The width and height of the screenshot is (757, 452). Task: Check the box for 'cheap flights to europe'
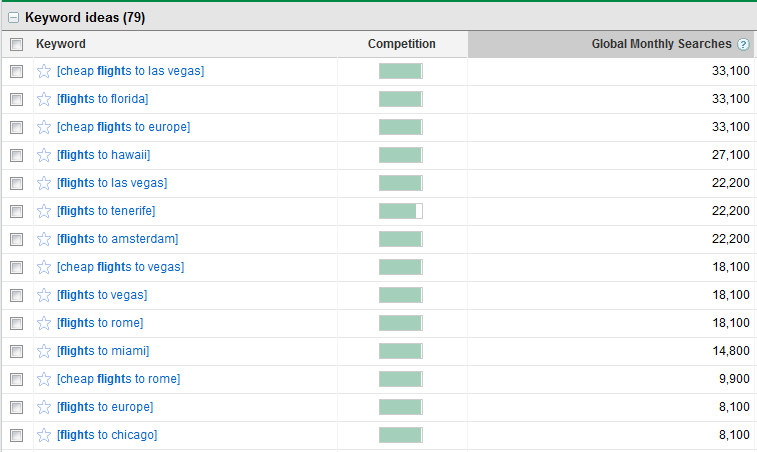point(16,127)
